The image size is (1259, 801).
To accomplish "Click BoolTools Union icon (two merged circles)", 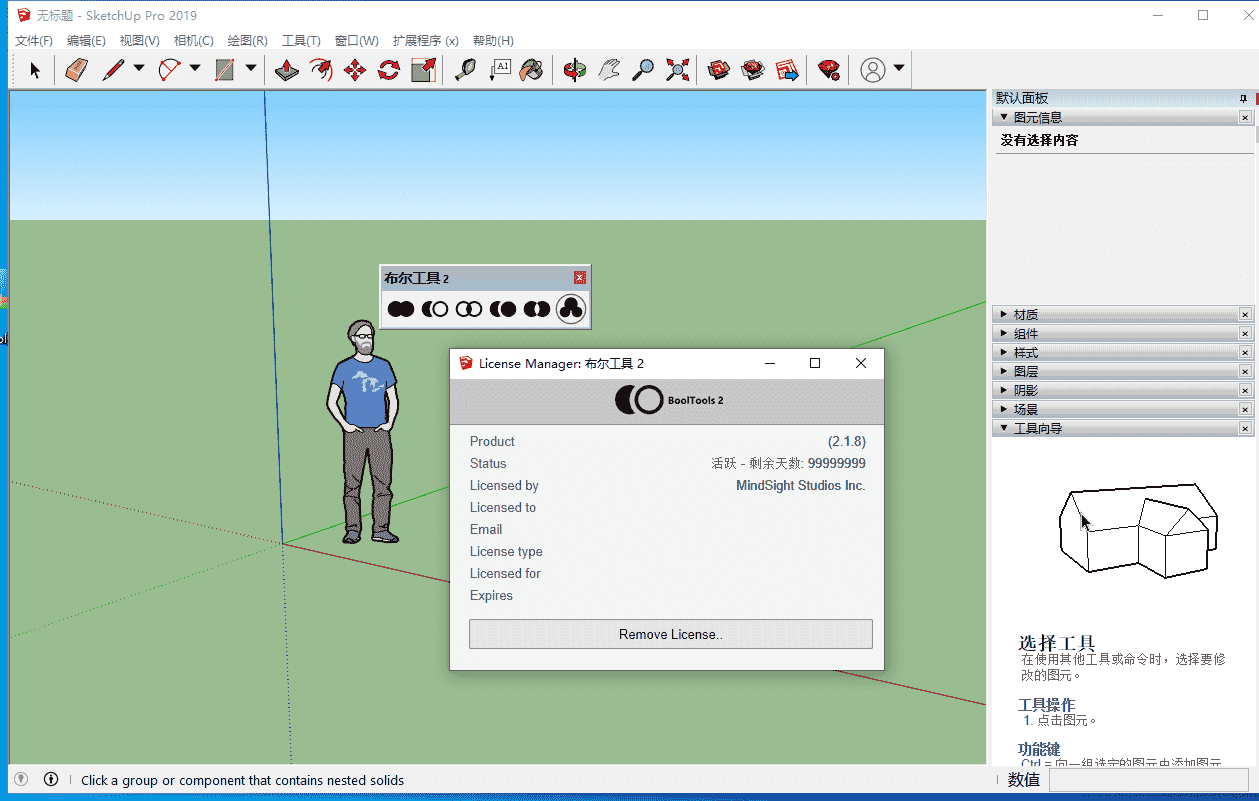I will click(401, 309).
